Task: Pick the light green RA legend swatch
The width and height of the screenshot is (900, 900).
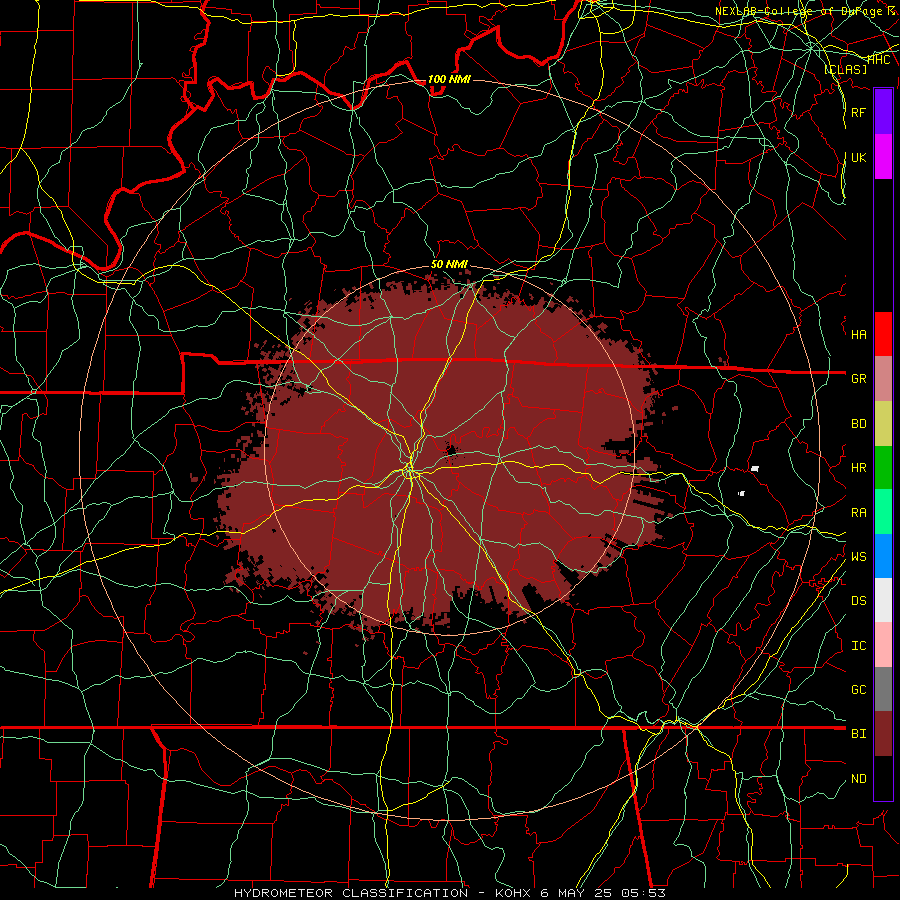Action: [x=883, y=512]
